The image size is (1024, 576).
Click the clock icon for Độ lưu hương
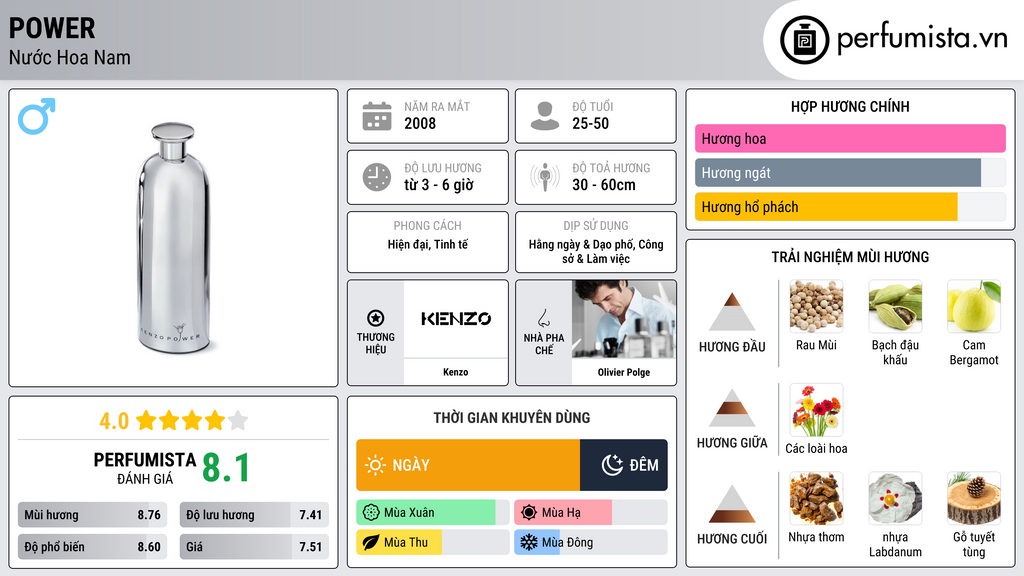click(377, 177)
